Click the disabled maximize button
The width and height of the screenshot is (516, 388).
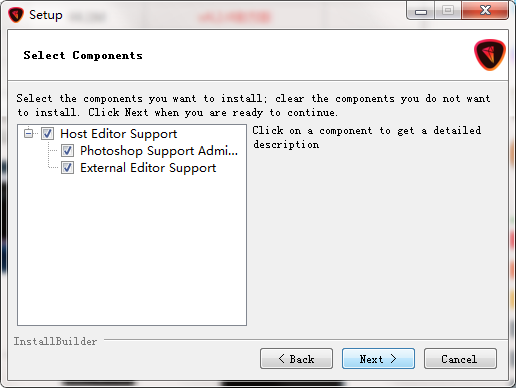point(448,11)
